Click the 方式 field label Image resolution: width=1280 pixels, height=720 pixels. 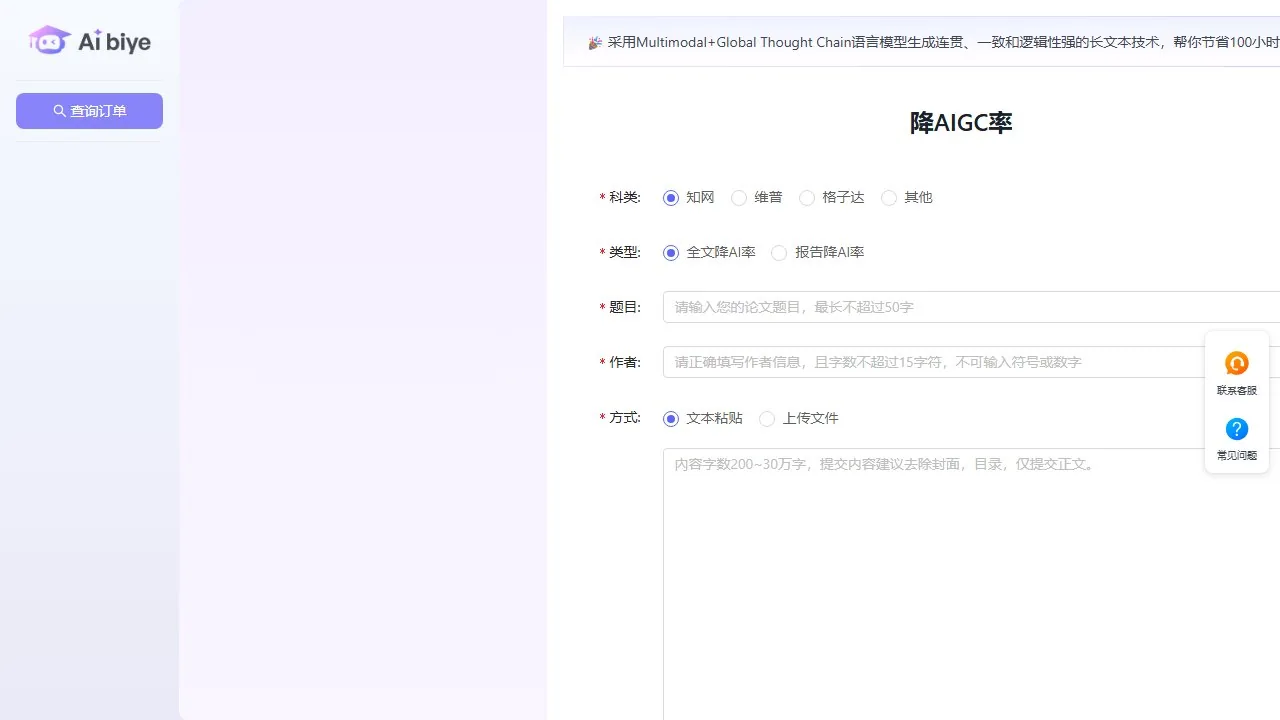pyautogui.click(x=624, y=418)
